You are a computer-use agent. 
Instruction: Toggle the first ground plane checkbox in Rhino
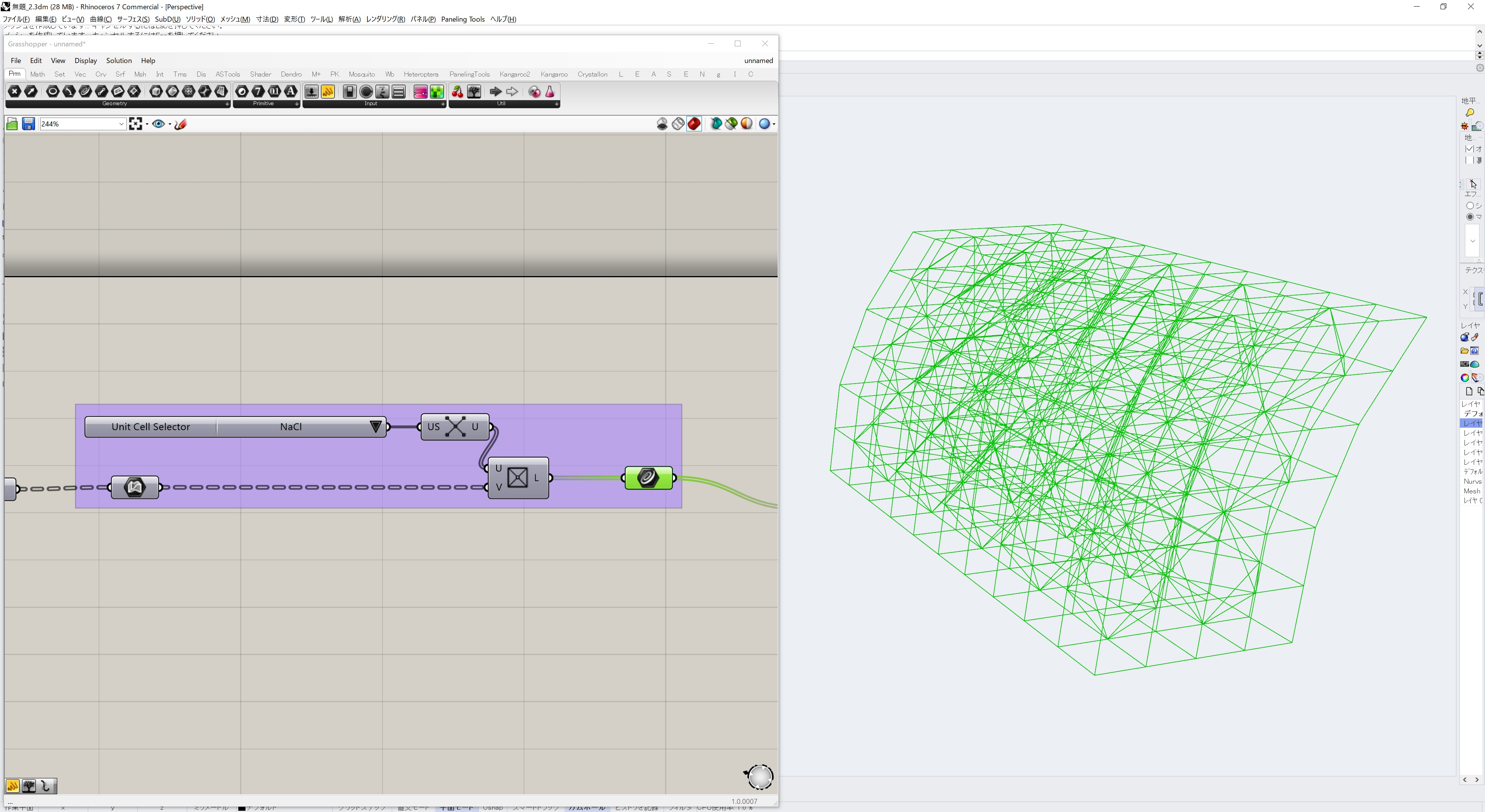pyautogui.click(x=1469, y=149)
